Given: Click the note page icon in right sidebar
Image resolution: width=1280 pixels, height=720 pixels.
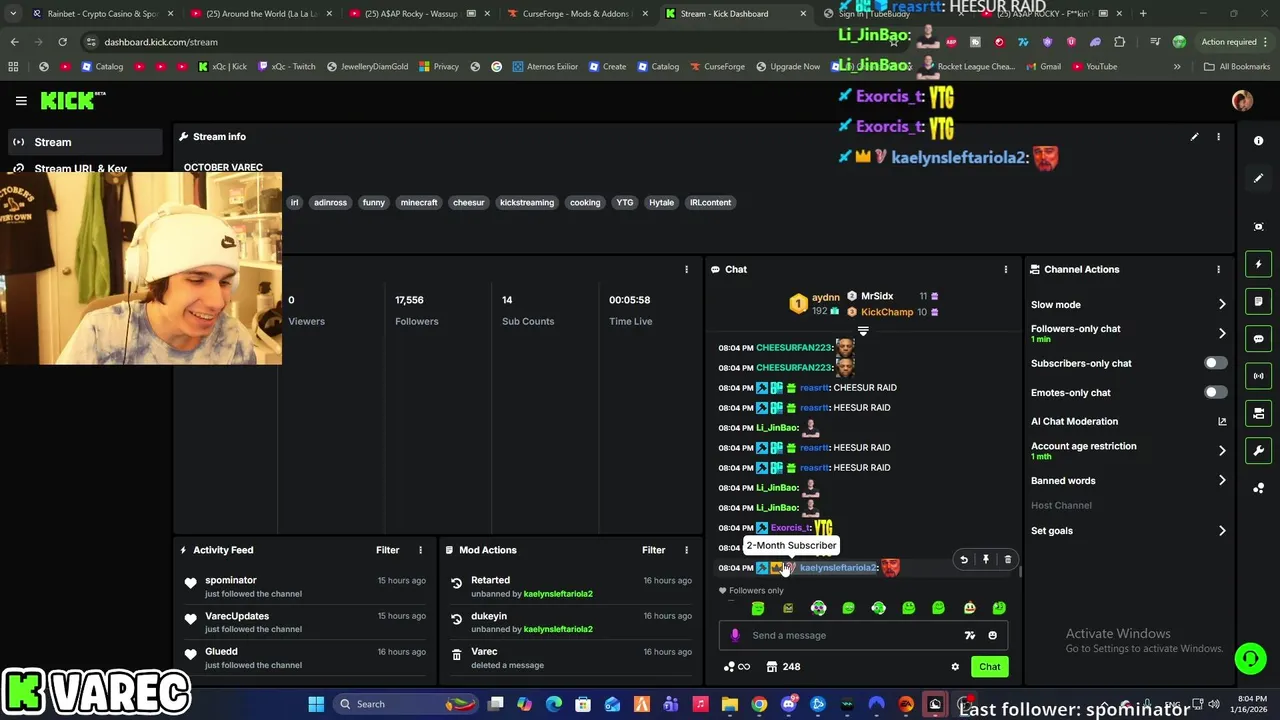Looking at the screenshot, I should tap(1258, 301).
